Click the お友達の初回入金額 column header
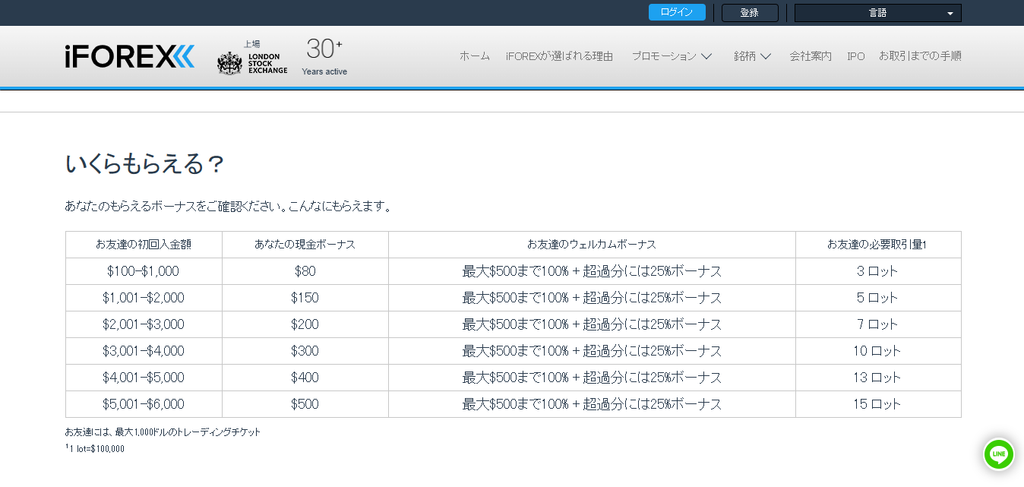Viewport: 1024px width, 487px height. pyautogui.click(x=144, y=245)
